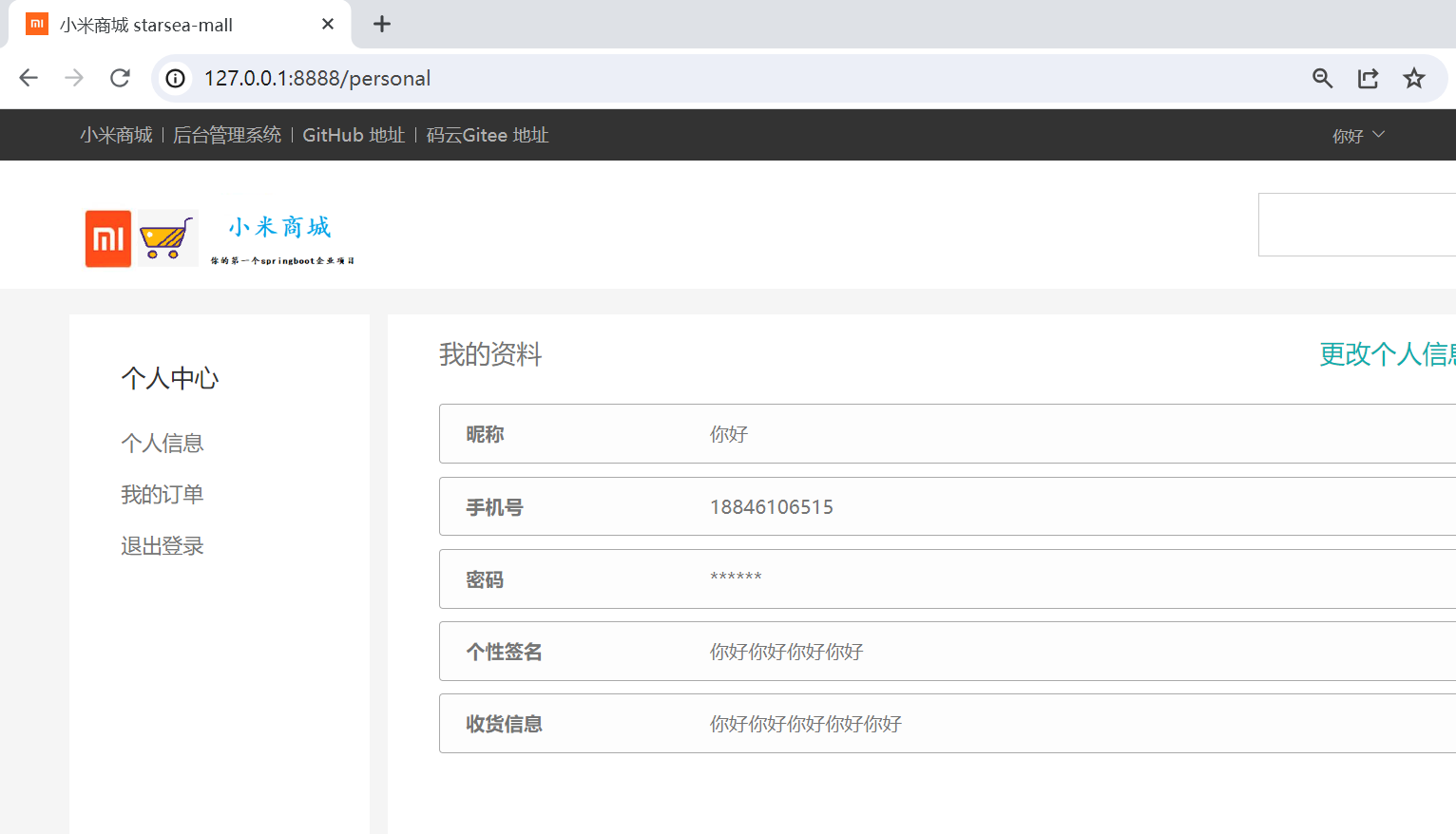Click the share page icon
The image size is (1456, 834).
pyautogui.click(x=1368, y=78)
